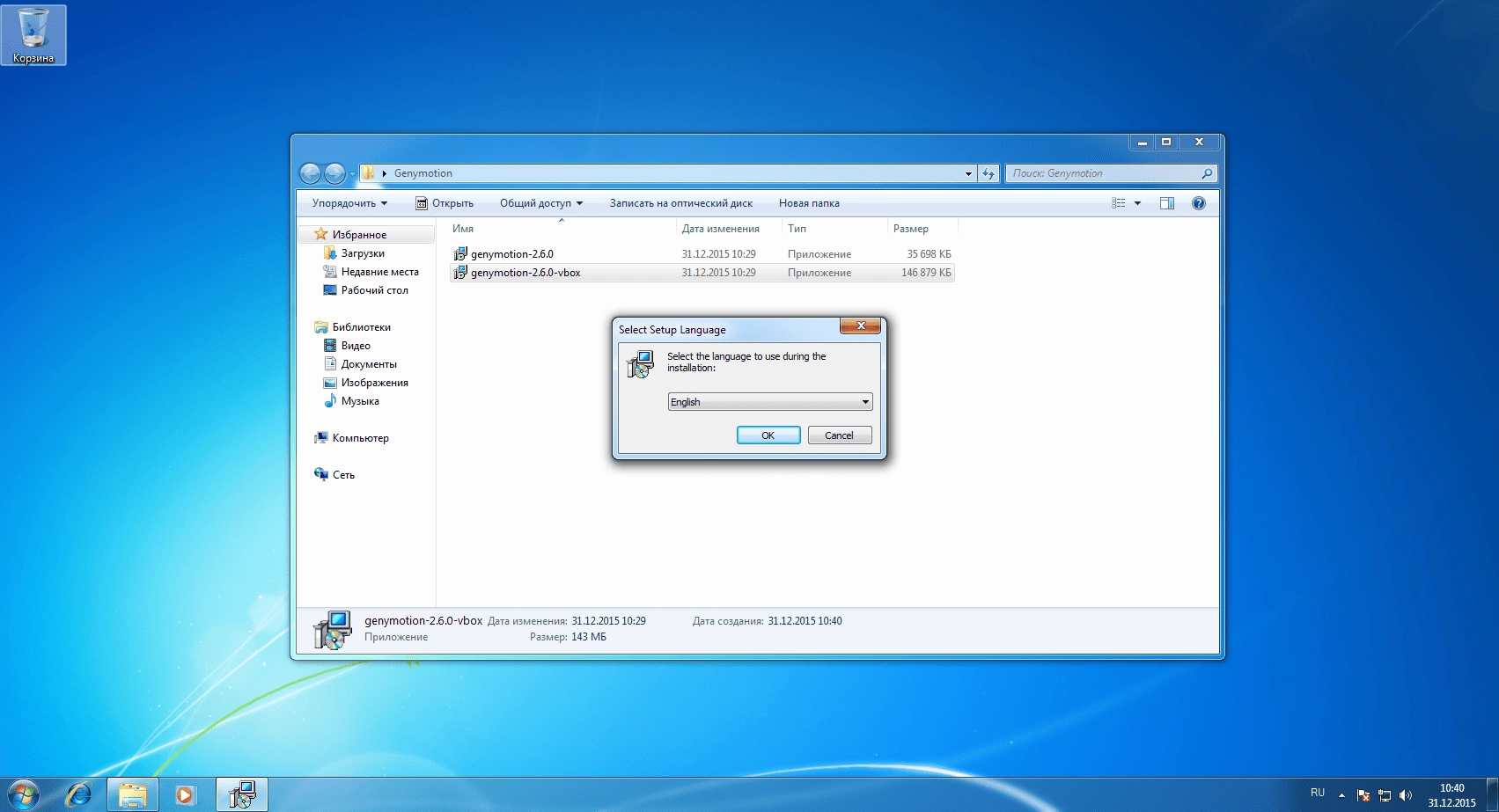
Task: Change view with the views icon
Action: [1119, 203]
